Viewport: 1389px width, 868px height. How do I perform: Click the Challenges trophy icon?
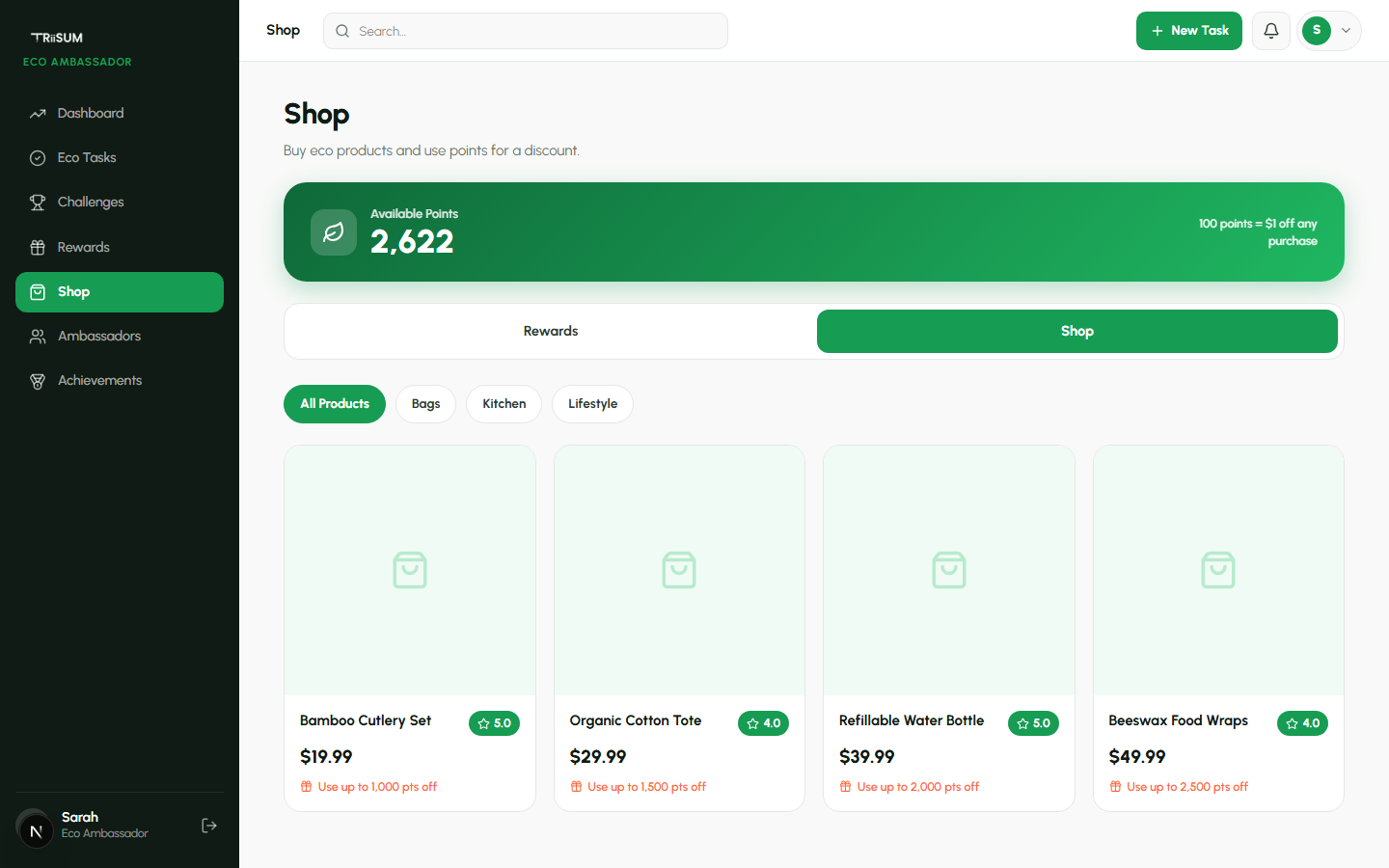pyautogui.click(x=38, y=203)
